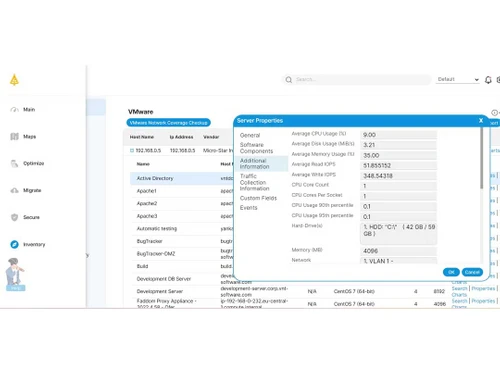Open the Inventory compass icon
500x375 pixels.
click(x=14, y=244)
